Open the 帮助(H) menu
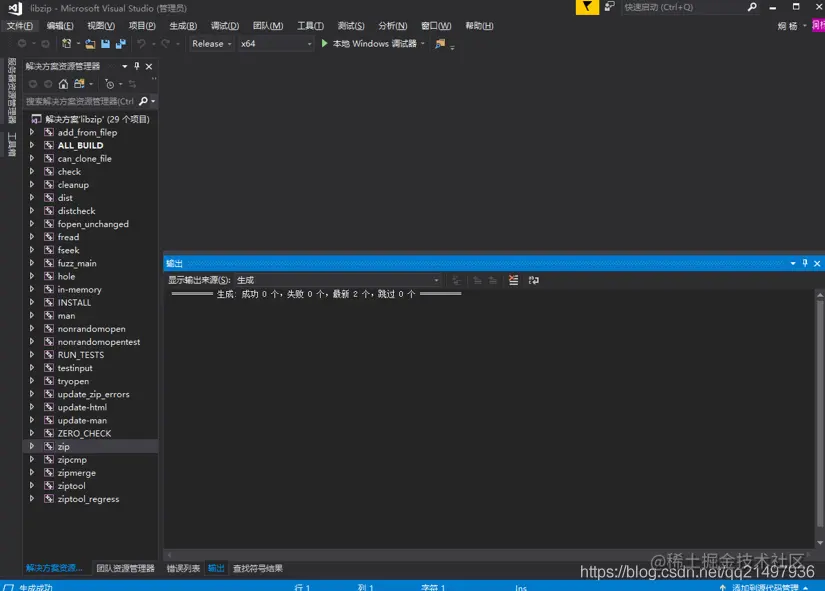This screenshot has width=825, height=591. tap(479, 26)
